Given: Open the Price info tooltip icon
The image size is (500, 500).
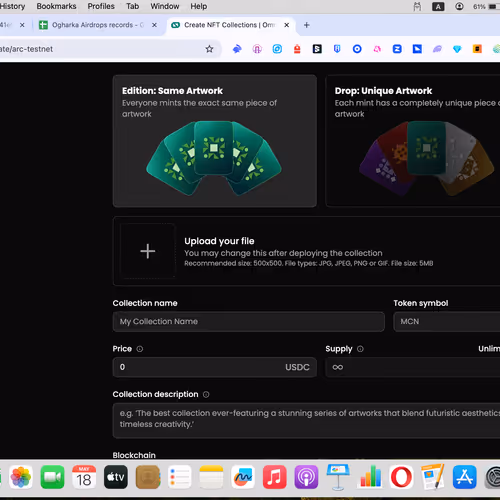Looking at the screenshot, I should click(x=140, y=349).
